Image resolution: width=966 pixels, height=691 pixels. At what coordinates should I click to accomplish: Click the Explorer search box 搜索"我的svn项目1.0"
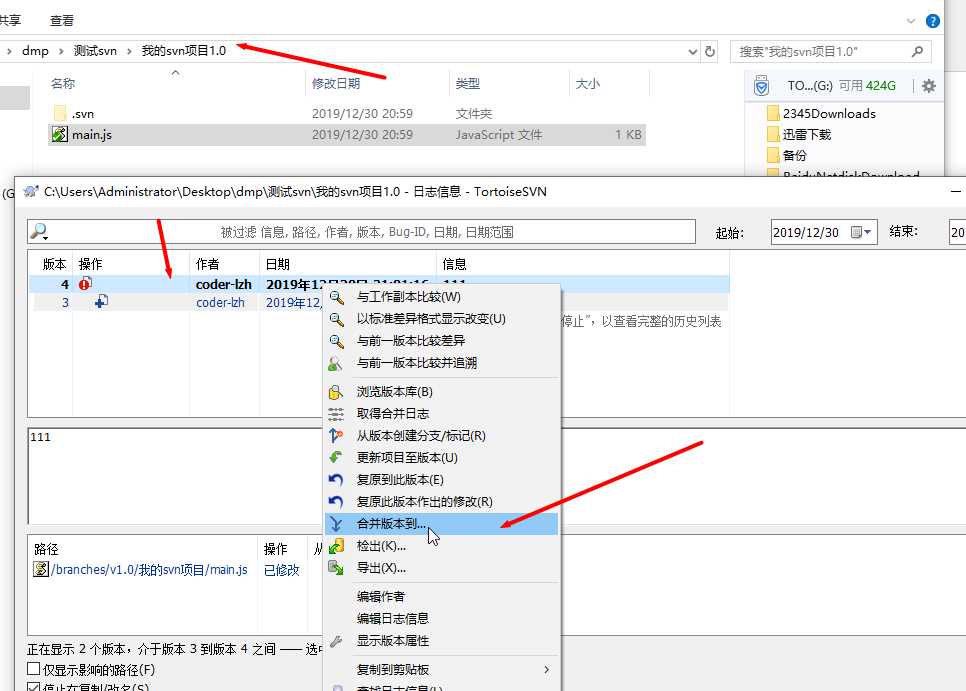coord(830,52)
